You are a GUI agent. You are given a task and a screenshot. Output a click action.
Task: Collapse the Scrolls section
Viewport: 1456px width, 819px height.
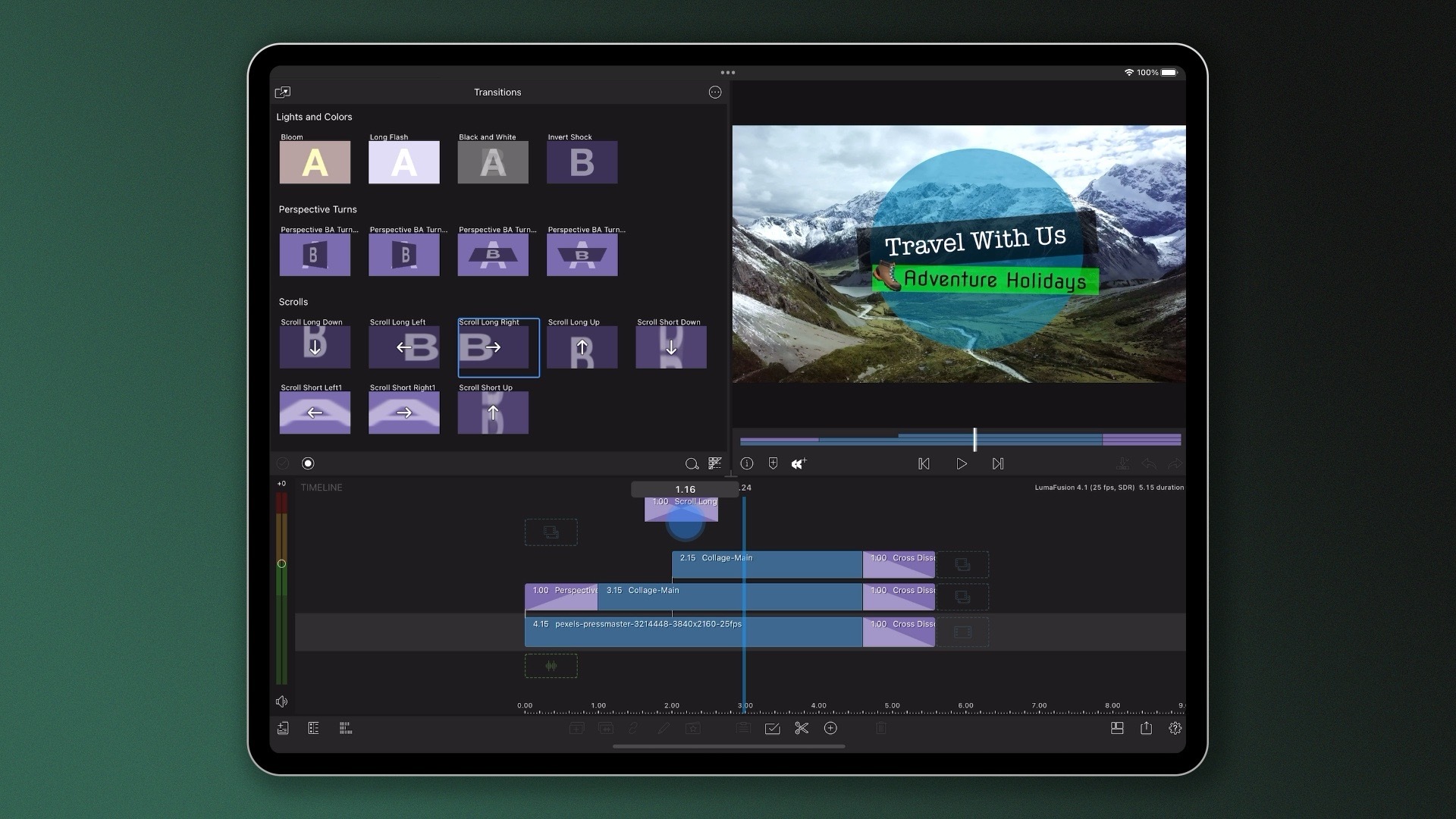point(293,302)
